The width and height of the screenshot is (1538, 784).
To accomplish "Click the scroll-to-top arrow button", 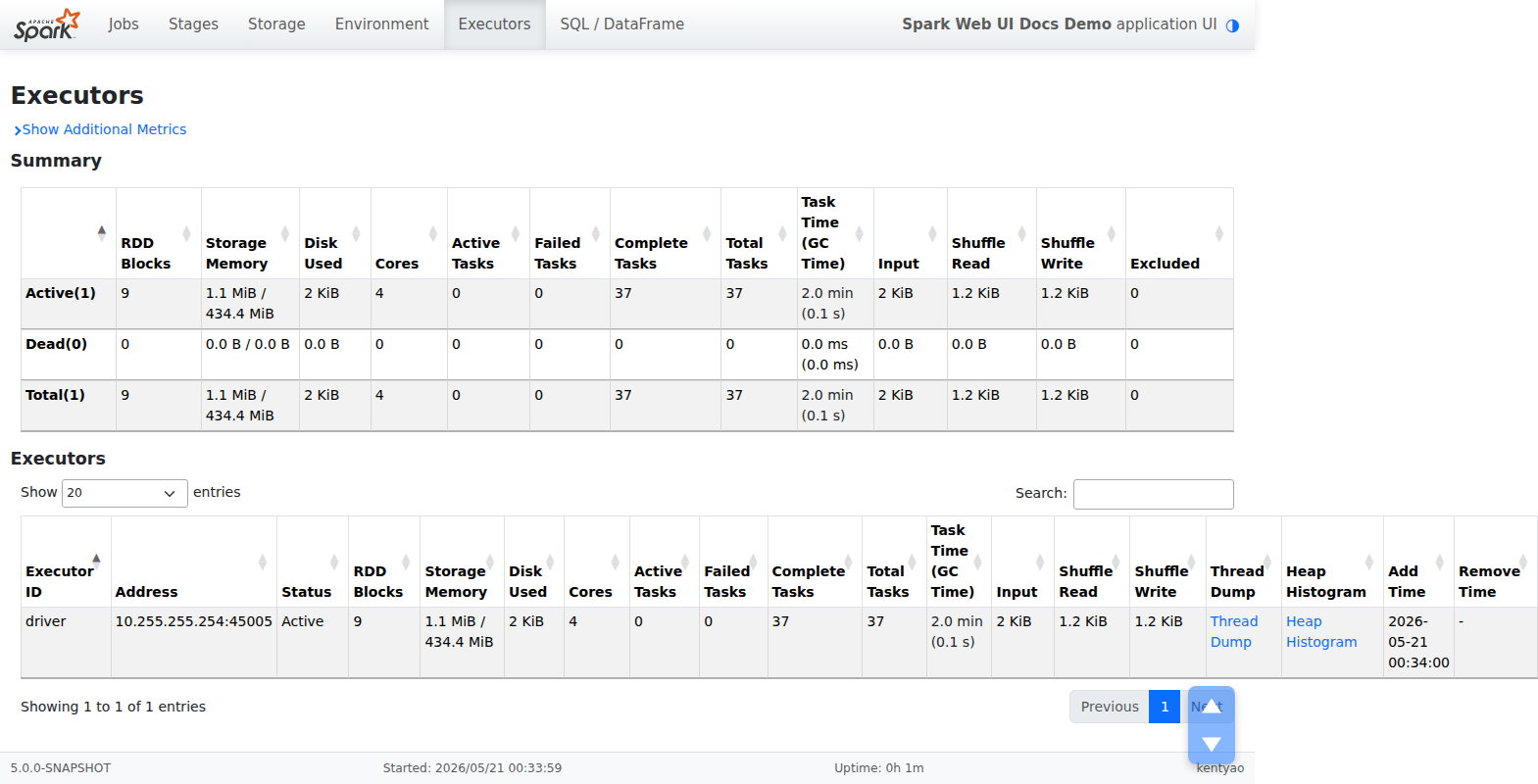I will (1212, 706).
